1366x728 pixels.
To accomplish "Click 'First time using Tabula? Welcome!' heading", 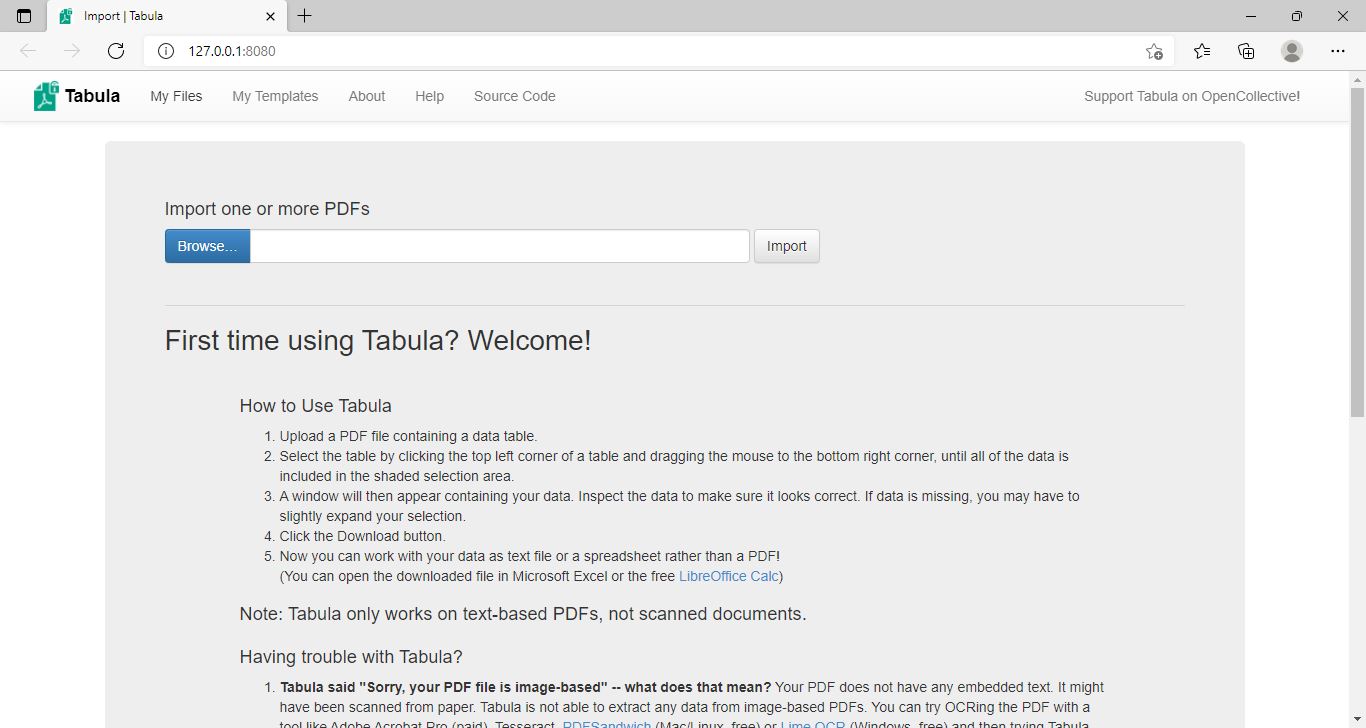I will 378,340.
